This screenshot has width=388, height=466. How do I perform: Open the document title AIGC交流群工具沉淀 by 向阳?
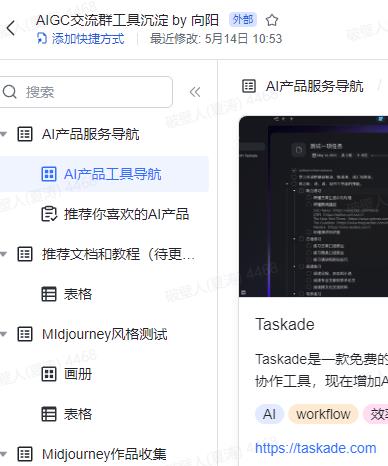pos(127,20)
